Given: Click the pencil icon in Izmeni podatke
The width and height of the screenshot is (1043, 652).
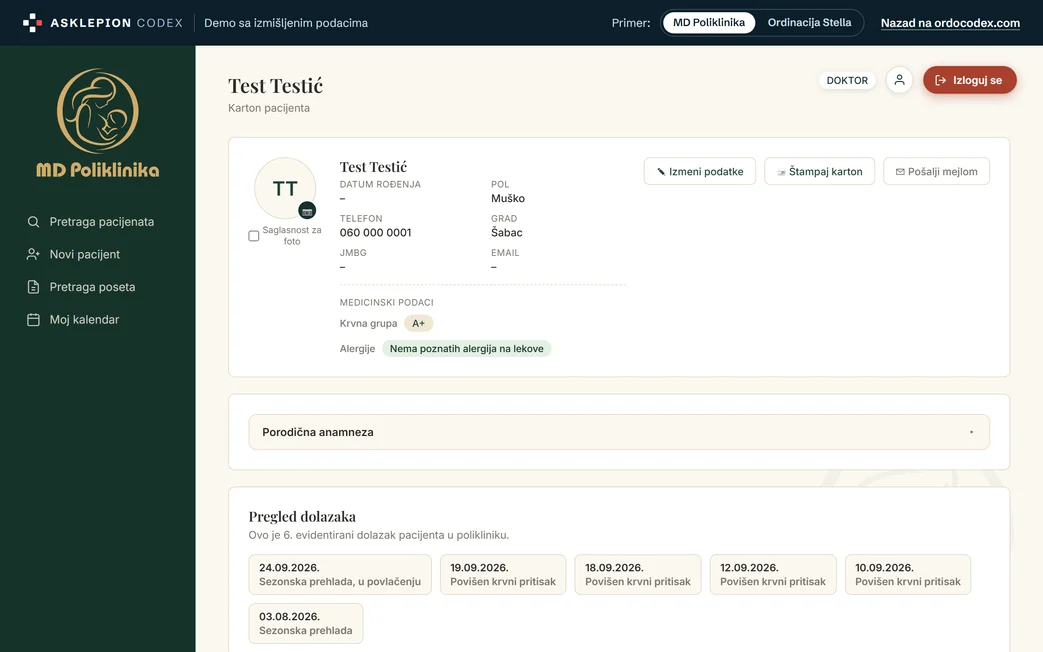Looking at the screenshot, I should [661, 172].
